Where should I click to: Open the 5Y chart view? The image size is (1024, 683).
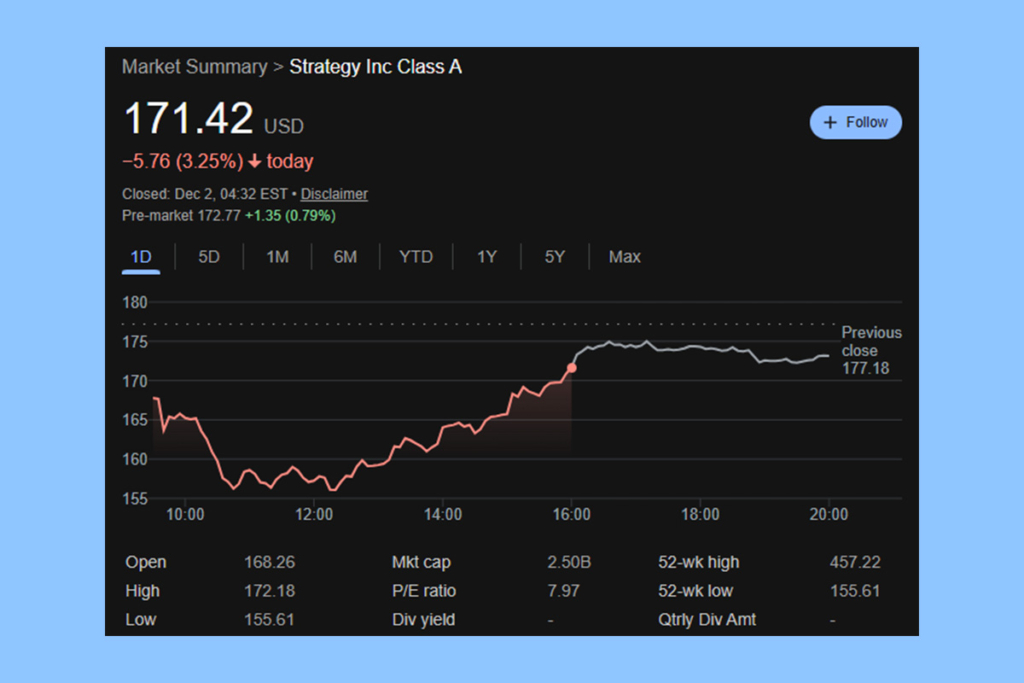(x=554, y=257)
